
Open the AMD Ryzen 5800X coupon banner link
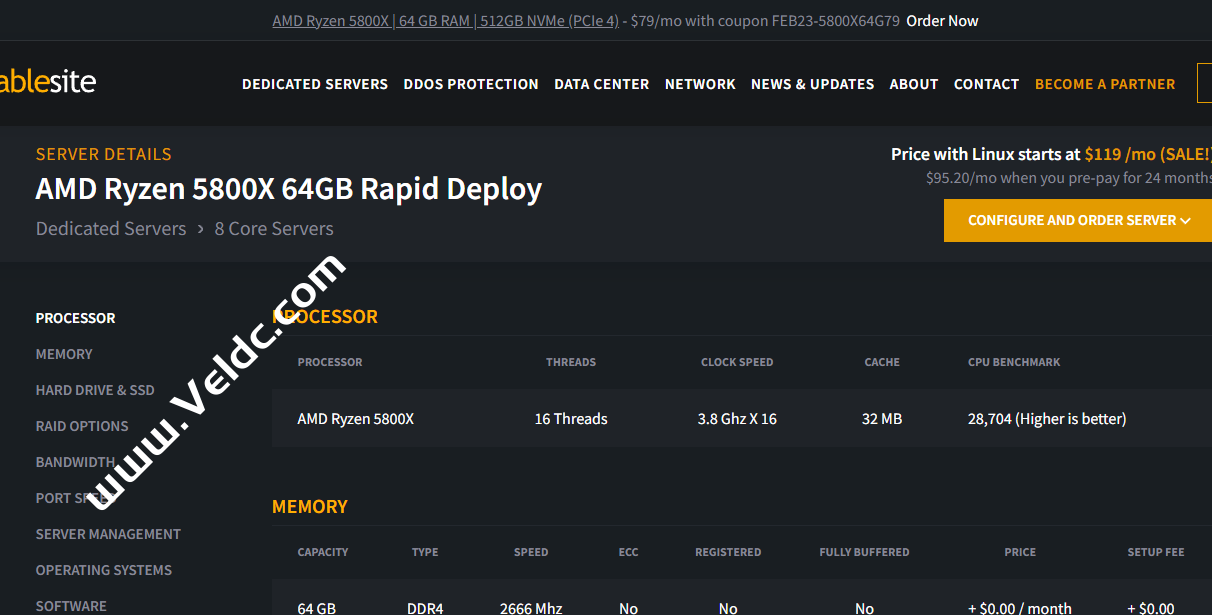(x=445, y=20)
